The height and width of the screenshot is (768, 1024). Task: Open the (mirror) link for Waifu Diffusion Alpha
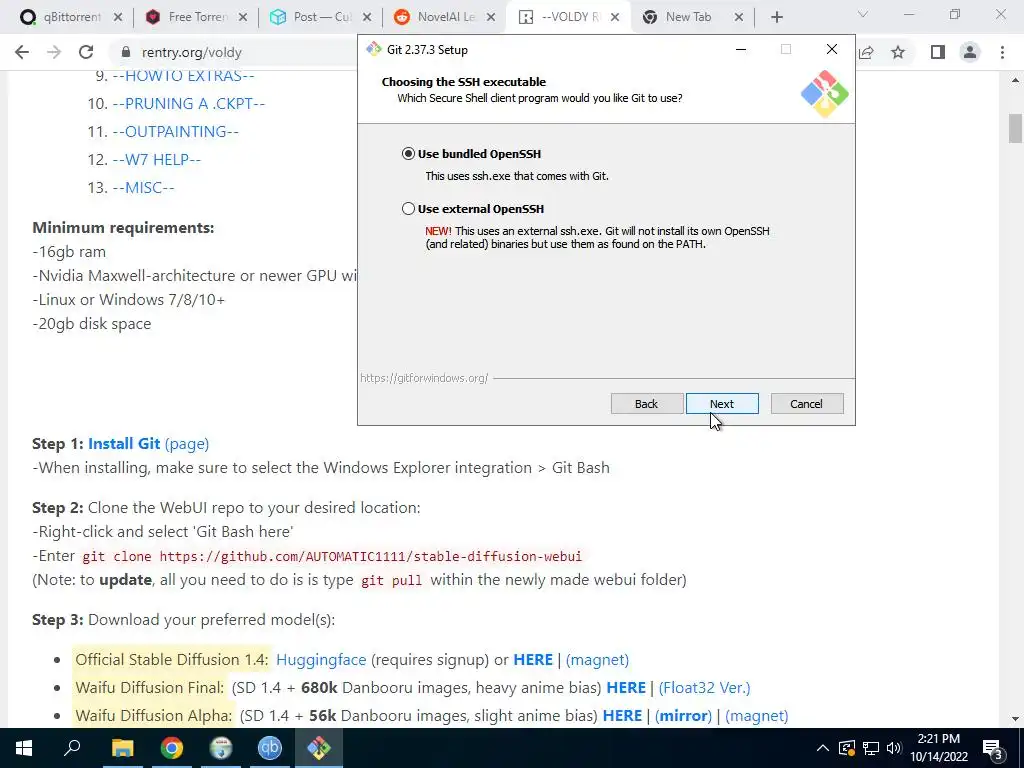(x=683, y=716)
